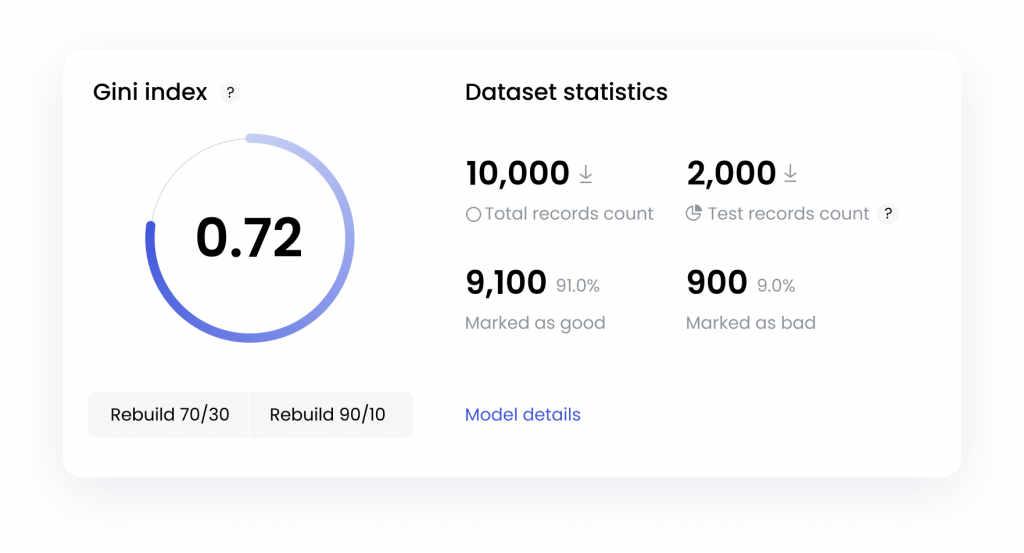This screenshot has width=1024, height=553.
Task: Click the Dataset statistics heading
Action: (566, 92)
